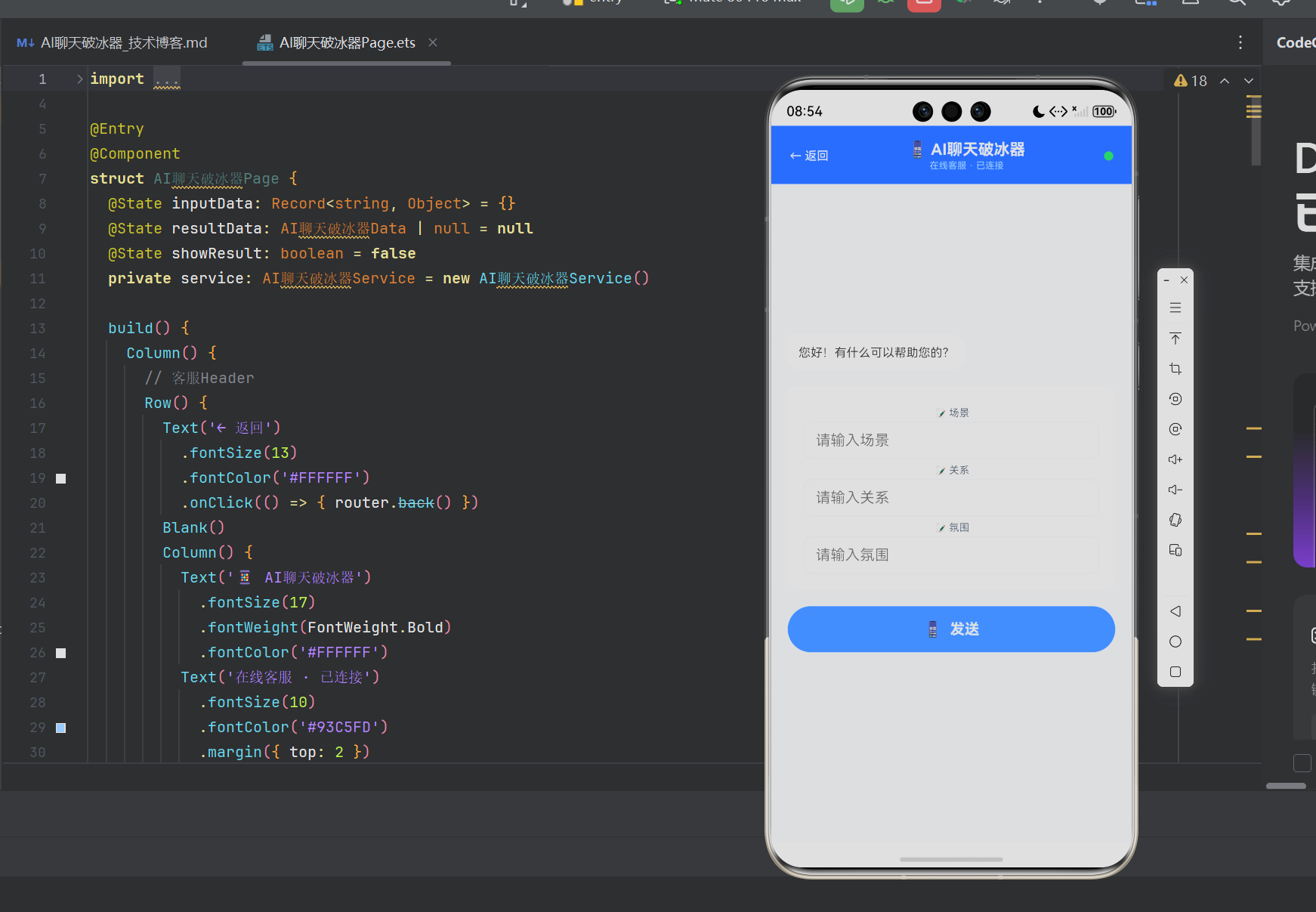Switch to the AI聊天破冰器_技术博客.md tab
The width and height of the screenshot is (1316, 912).
112,43
